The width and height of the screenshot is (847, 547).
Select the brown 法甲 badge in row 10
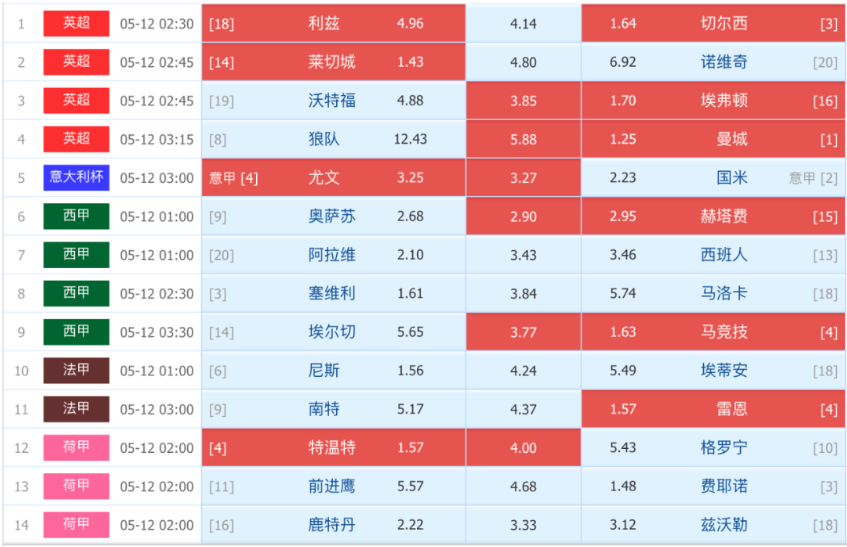pyautogui.click(x=76, y=370)
